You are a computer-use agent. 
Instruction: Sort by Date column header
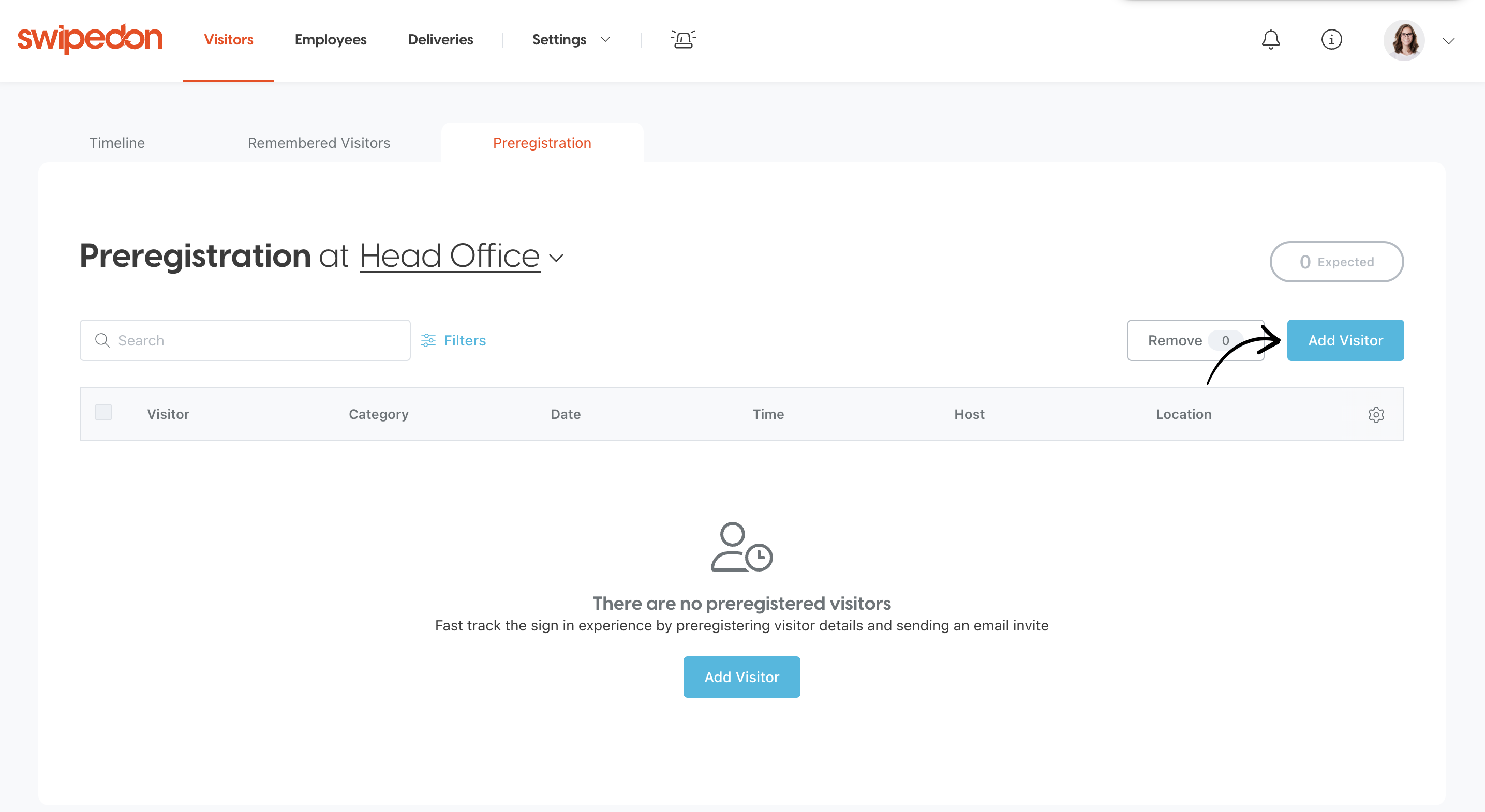coord(566,414)
